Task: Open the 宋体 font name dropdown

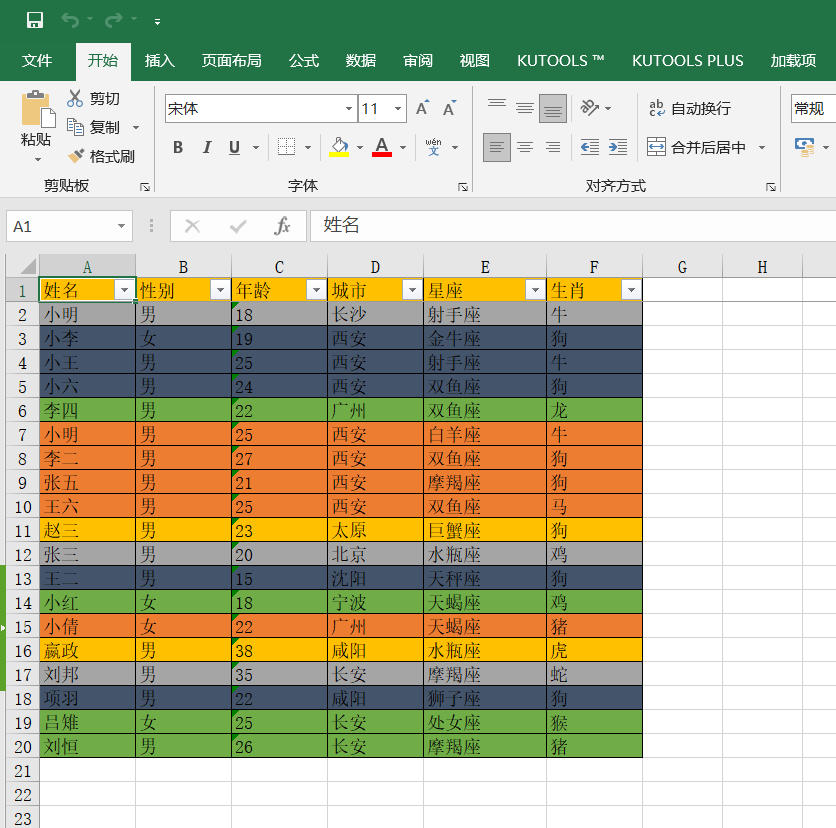Action: coord(349,108)
